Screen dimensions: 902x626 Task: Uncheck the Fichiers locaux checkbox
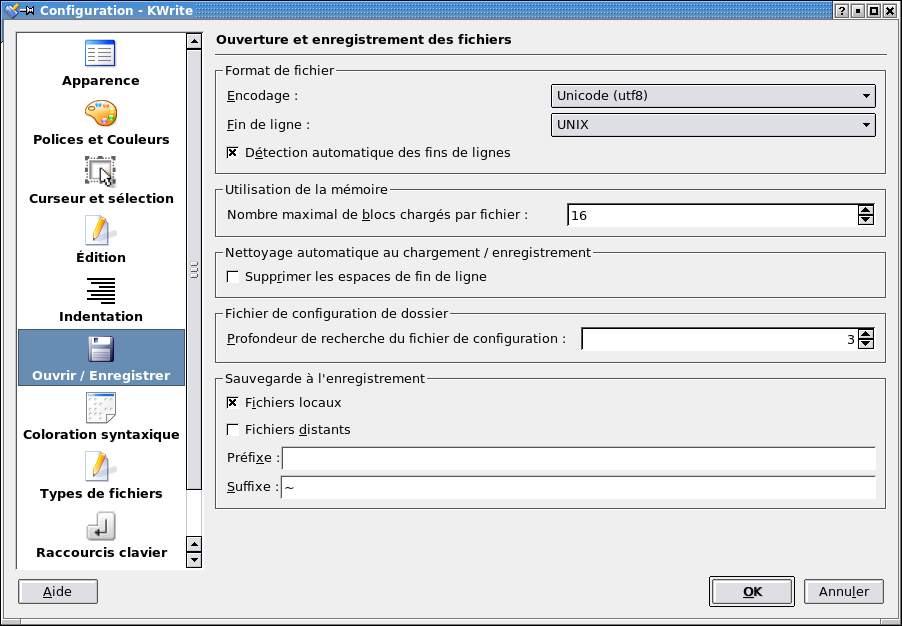point(233,403)
